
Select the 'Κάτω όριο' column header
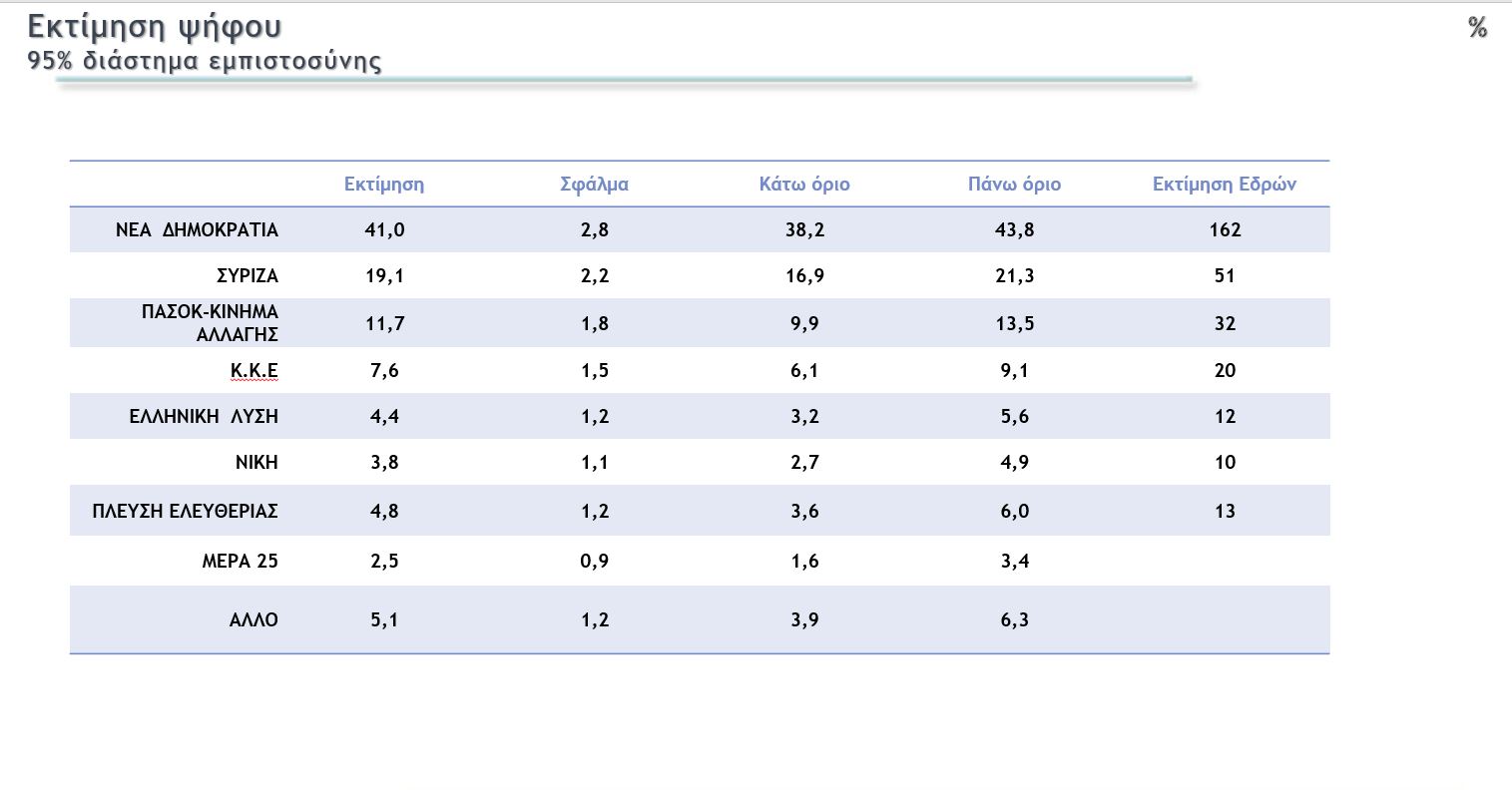pos(804,185)
